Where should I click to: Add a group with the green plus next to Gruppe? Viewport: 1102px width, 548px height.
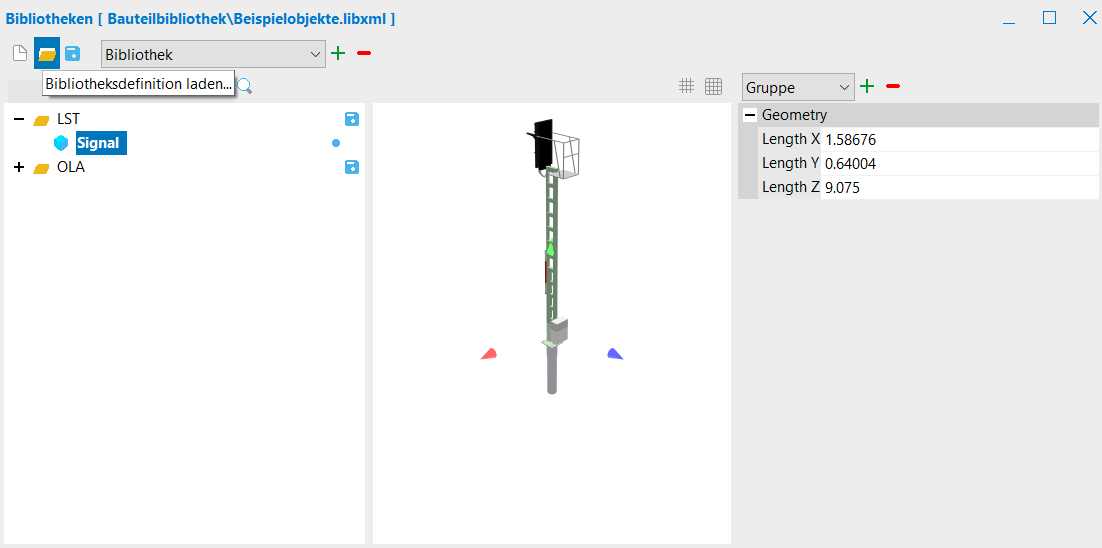(x=867, y=86)
